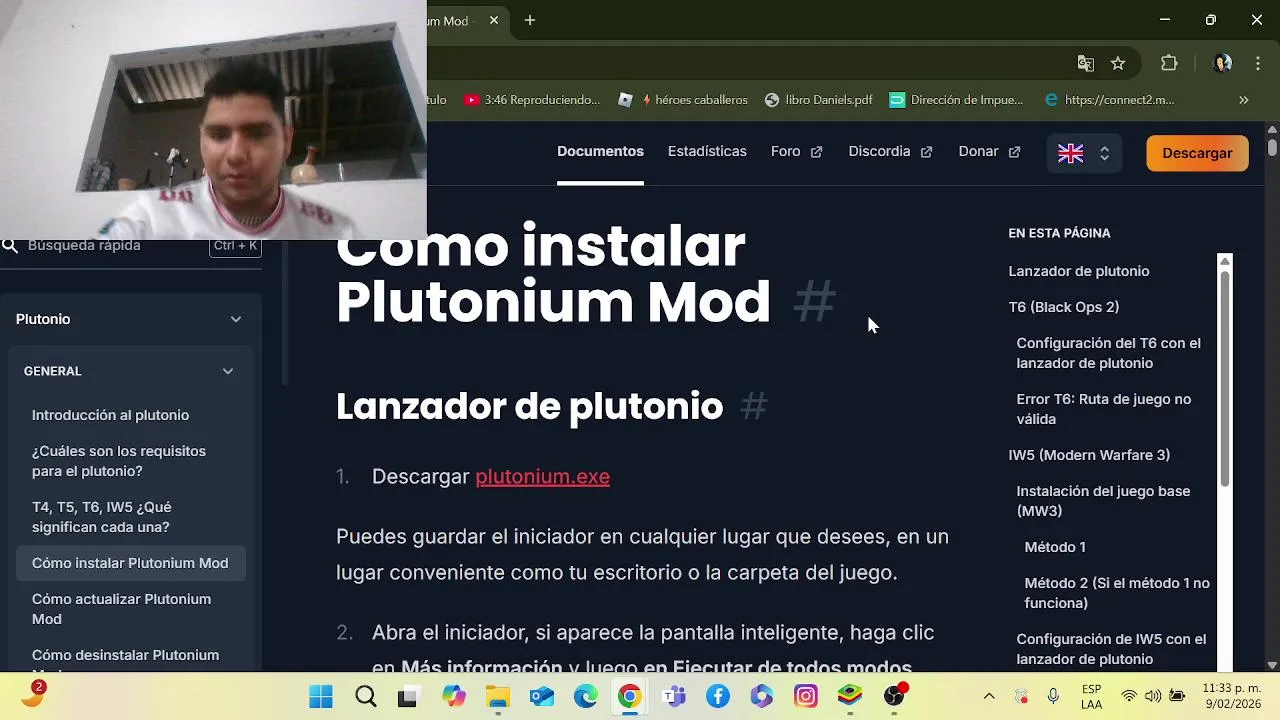Click the orange Descargar button
Screen dimensions: 1280x720
point(1197,153)
